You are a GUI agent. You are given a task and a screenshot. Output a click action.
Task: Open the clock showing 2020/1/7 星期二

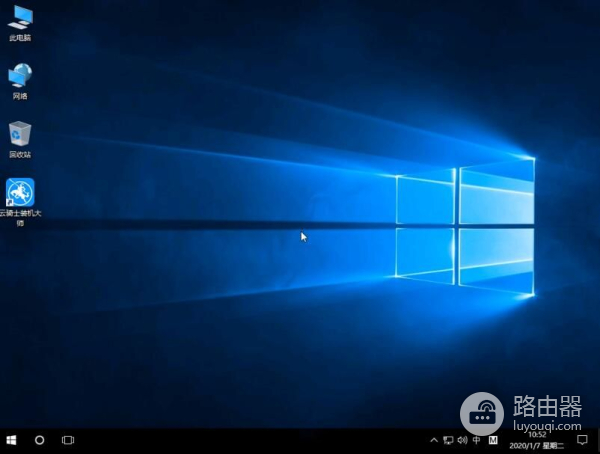coord(536,440)
